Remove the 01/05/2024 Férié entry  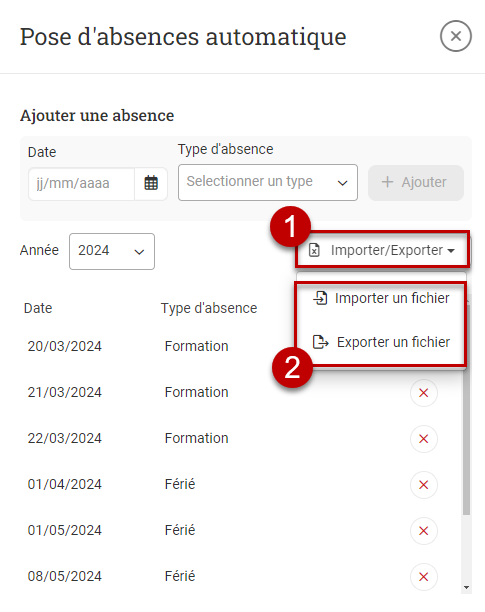424,531
